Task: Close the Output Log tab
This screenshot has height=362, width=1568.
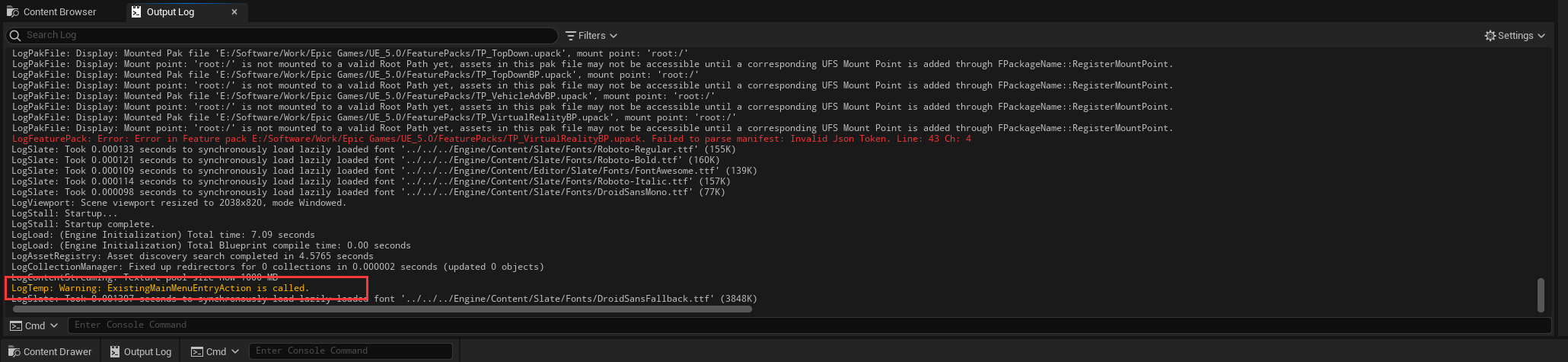Action: (x=234, y=12)
